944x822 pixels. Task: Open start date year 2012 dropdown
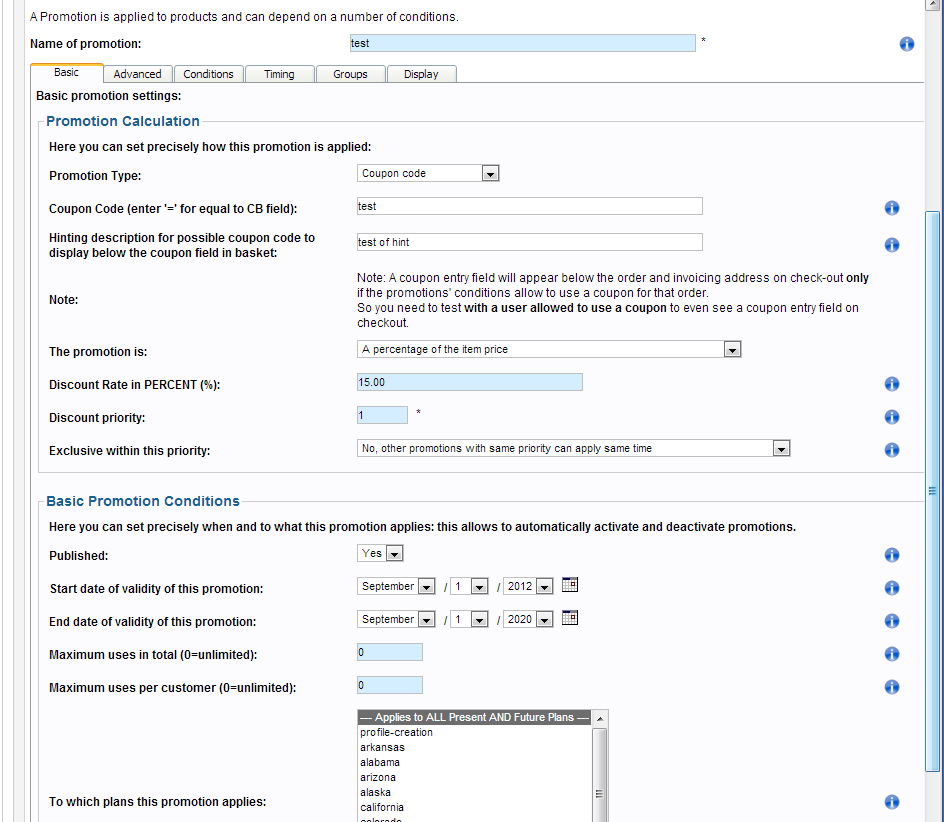click(528, 587)
